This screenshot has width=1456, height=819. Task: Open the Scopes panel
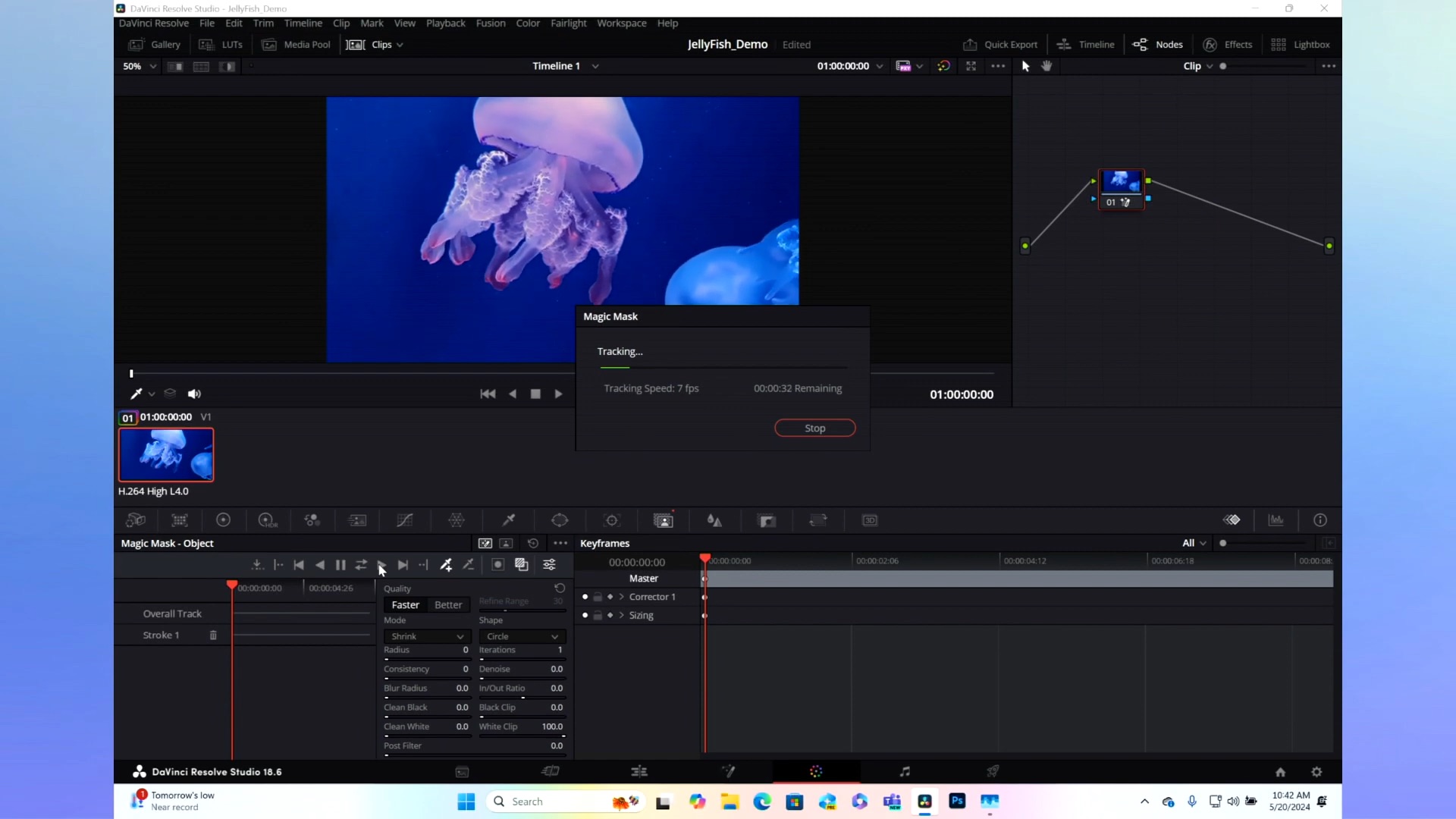point(1276,520)
